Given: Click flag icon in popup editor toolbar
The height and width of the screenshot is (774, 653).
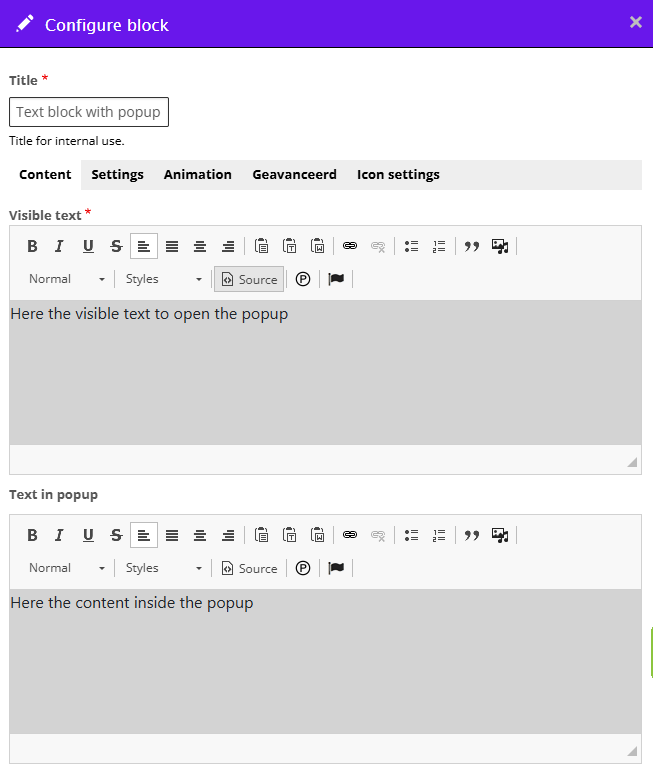Looking at the screenshot, I should click(336, 568).
